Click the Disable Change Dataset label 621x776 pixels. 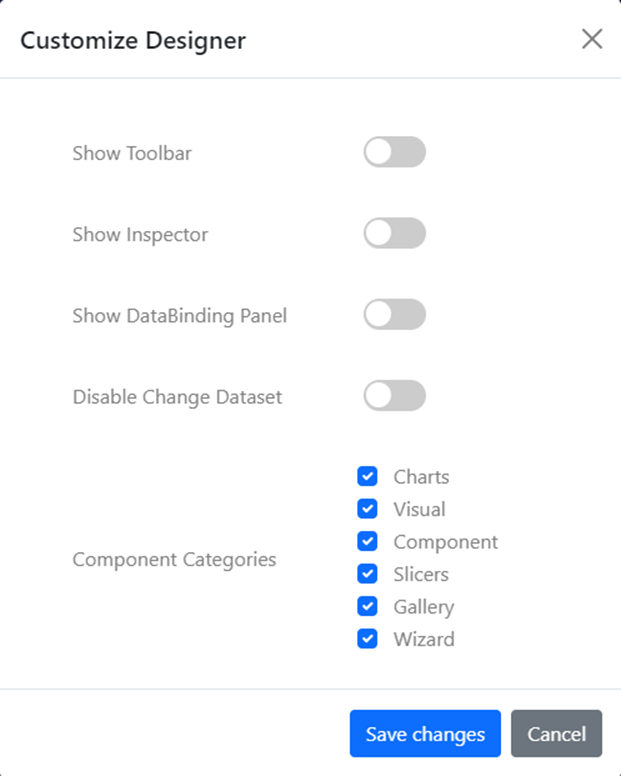pyautogui.click(x=177, y=397)
